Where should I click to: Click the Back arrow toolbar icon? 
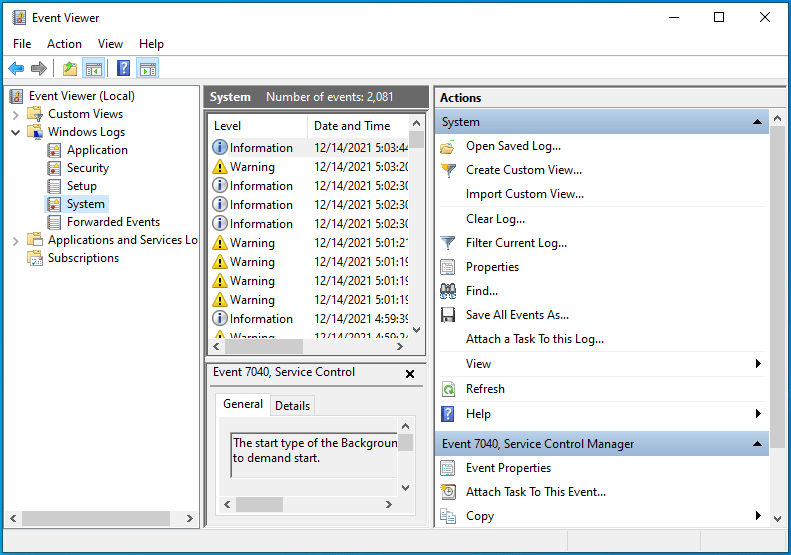[x=16, y=68]
